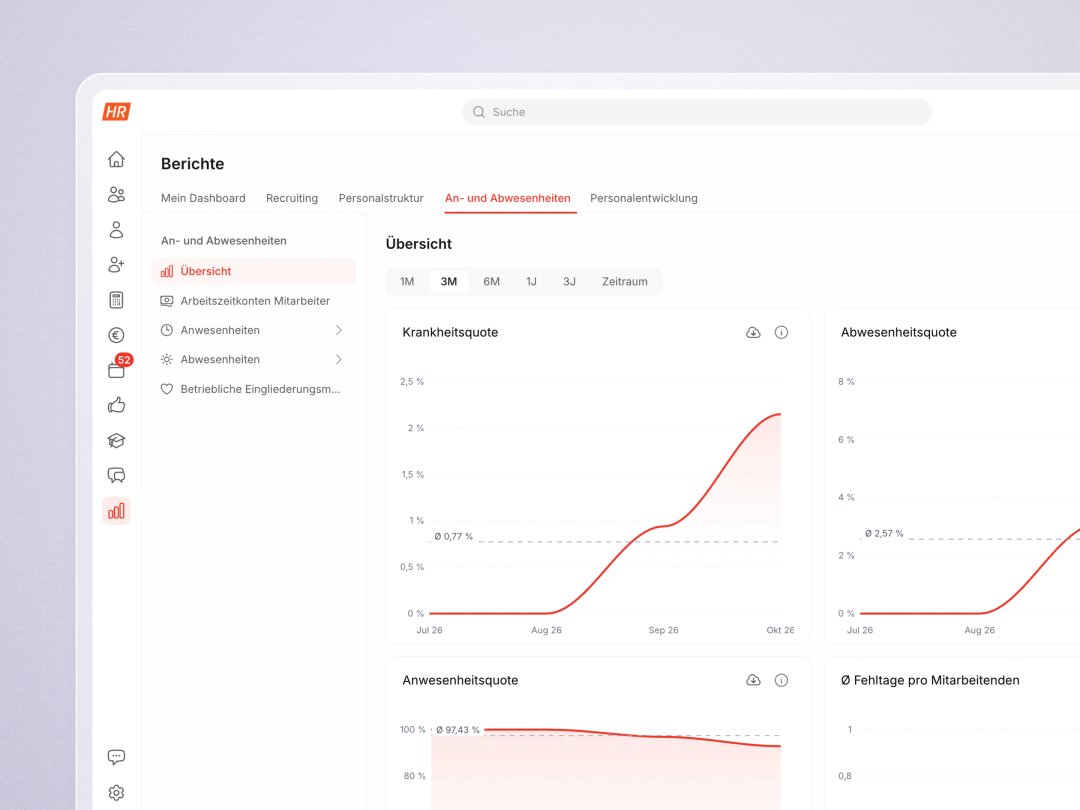Image resolution: width=1080 pixels, height=810 pixels.
Task: Click the Ø 97,43 % average label
Action: pyautogui.click(x=457, y=730)
